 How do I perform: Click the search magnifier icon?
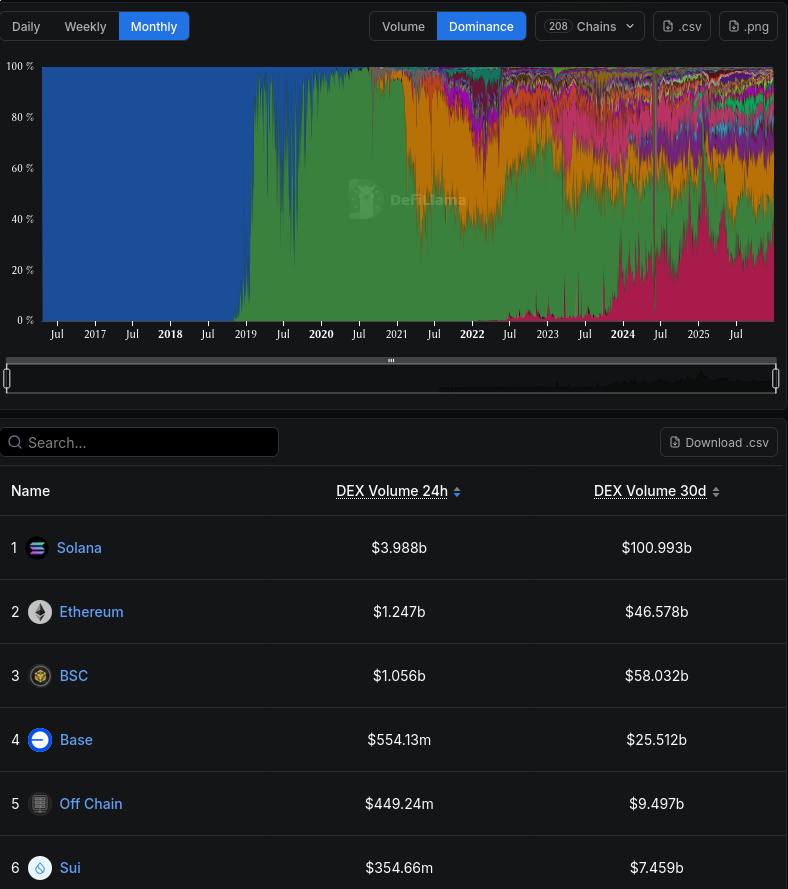[15, 442]
